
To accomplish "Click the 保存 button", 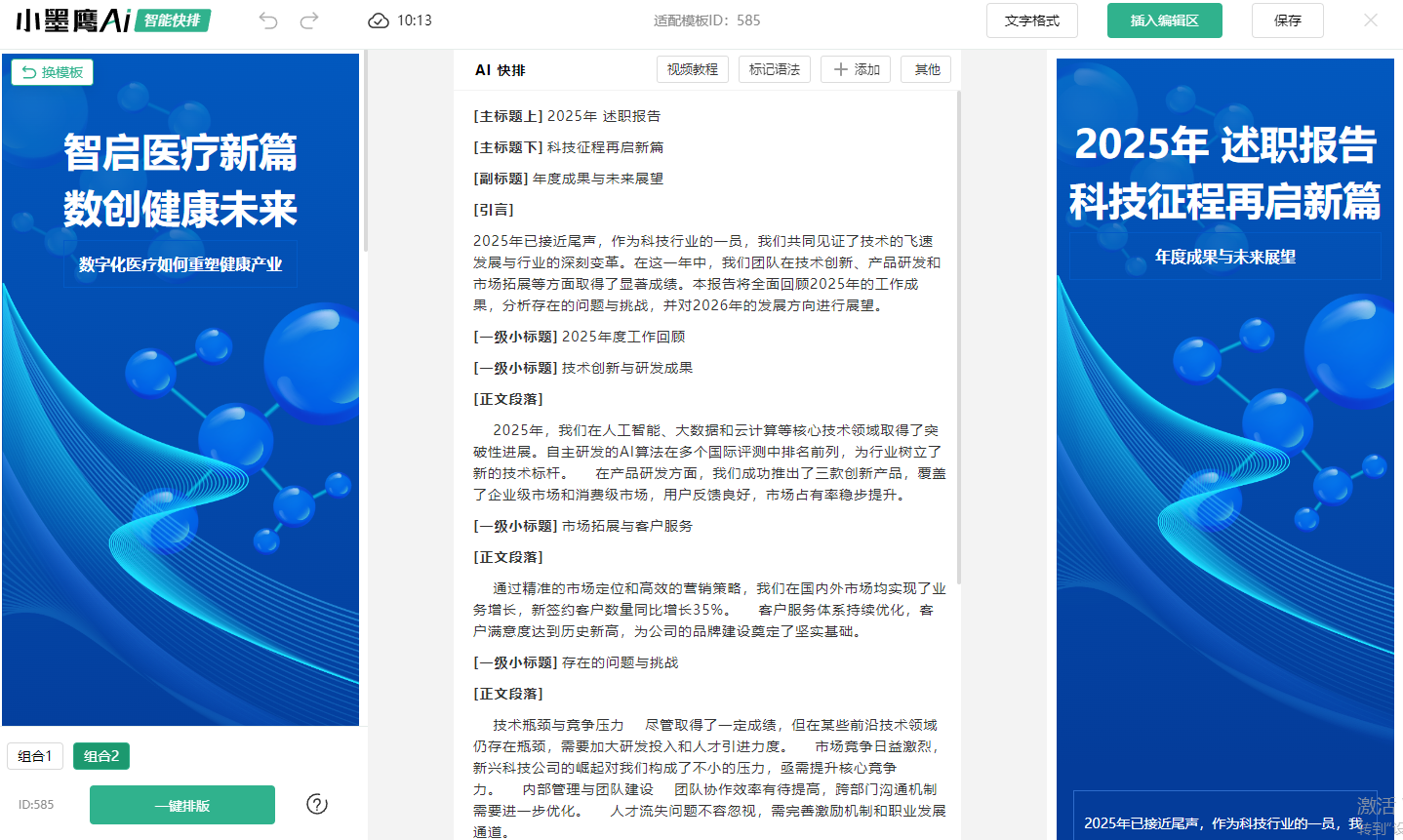I will pyautogui.click(x=1287, y=20).
